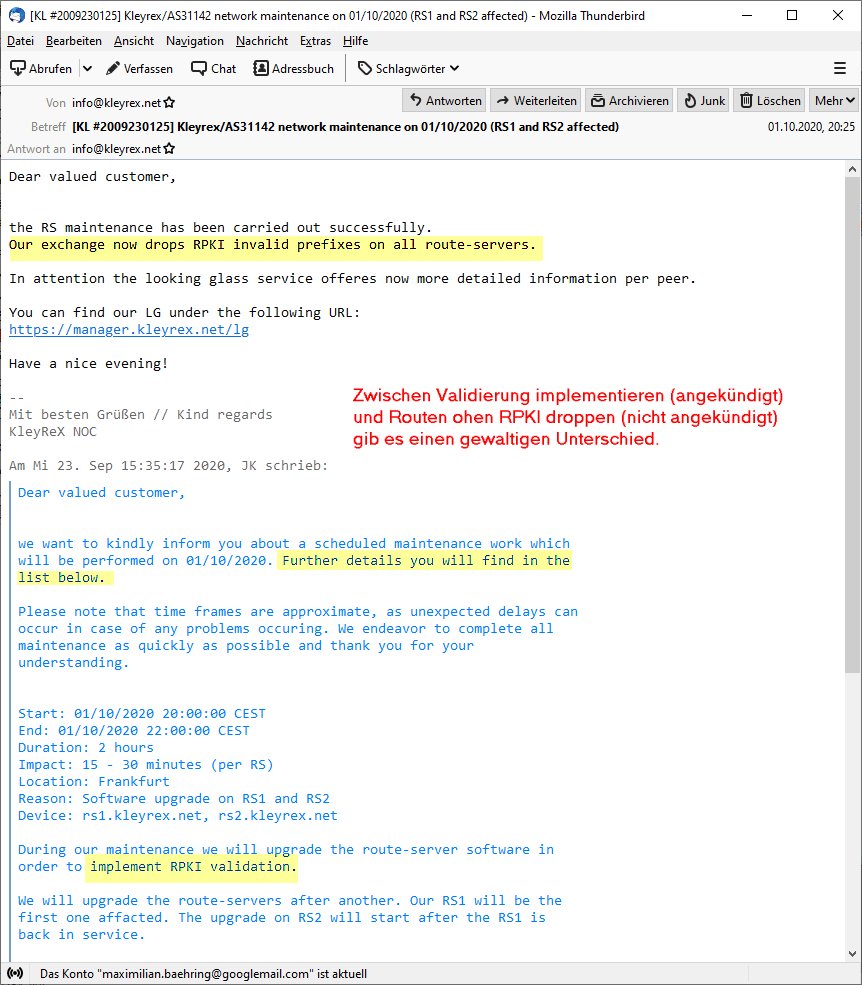Open the Datei menu

[20, 41]
